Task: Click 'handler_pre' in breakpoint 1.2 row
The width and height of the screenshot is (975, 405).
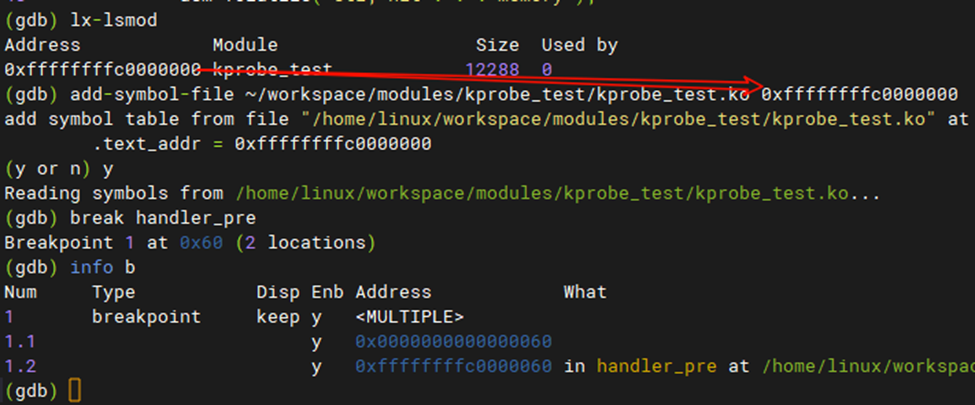Action: tap(657, 366)
